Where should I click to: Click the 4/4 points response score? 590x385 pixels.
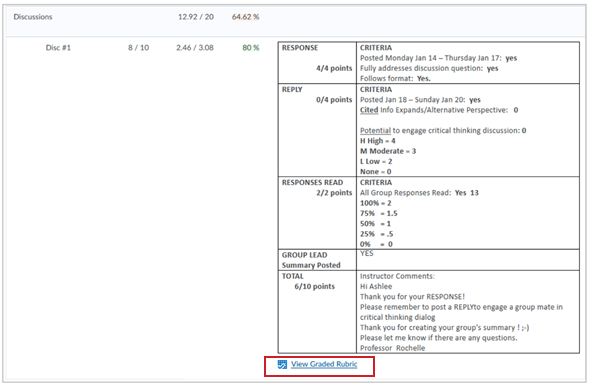[x=334, y=68]
